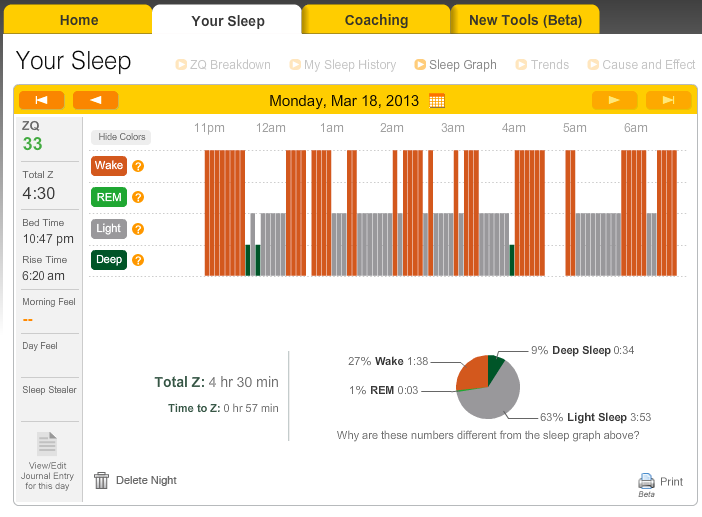This screenshot has height=517, width=702.
Task: Click help icon next to Light
Action: 138,229
